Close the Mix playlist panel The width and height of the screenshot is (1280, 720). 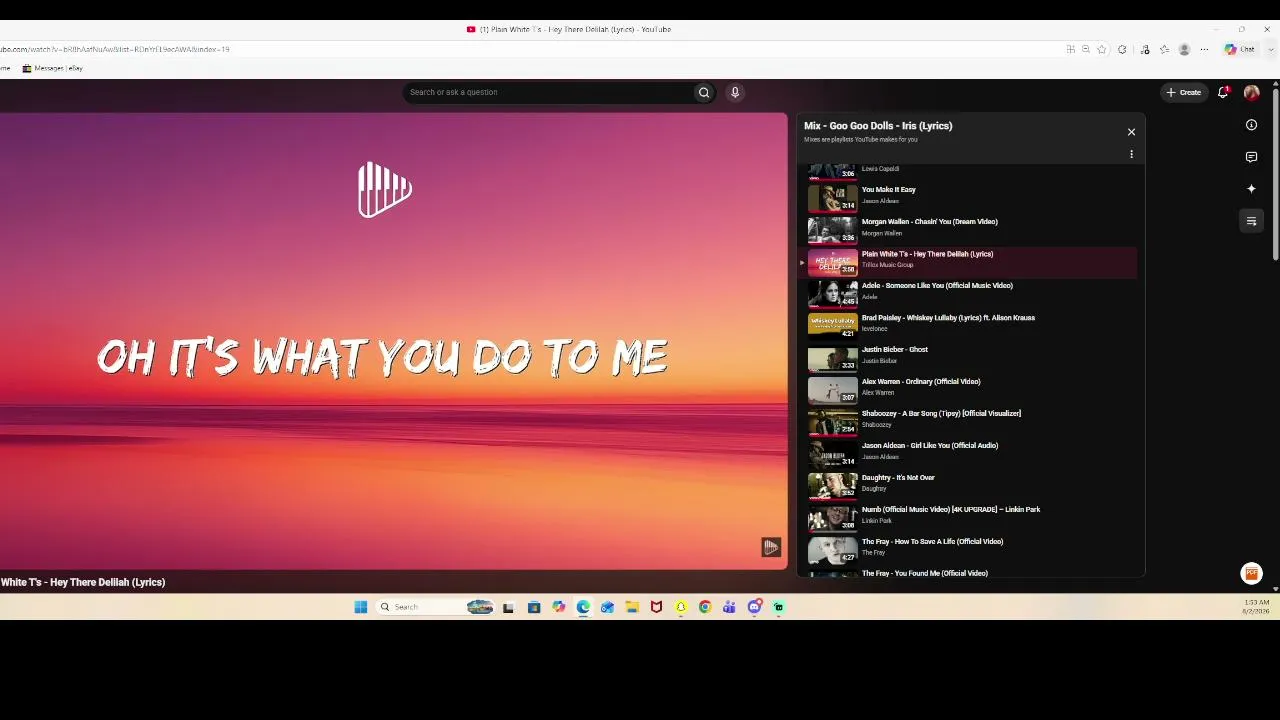pos(1131,132)
